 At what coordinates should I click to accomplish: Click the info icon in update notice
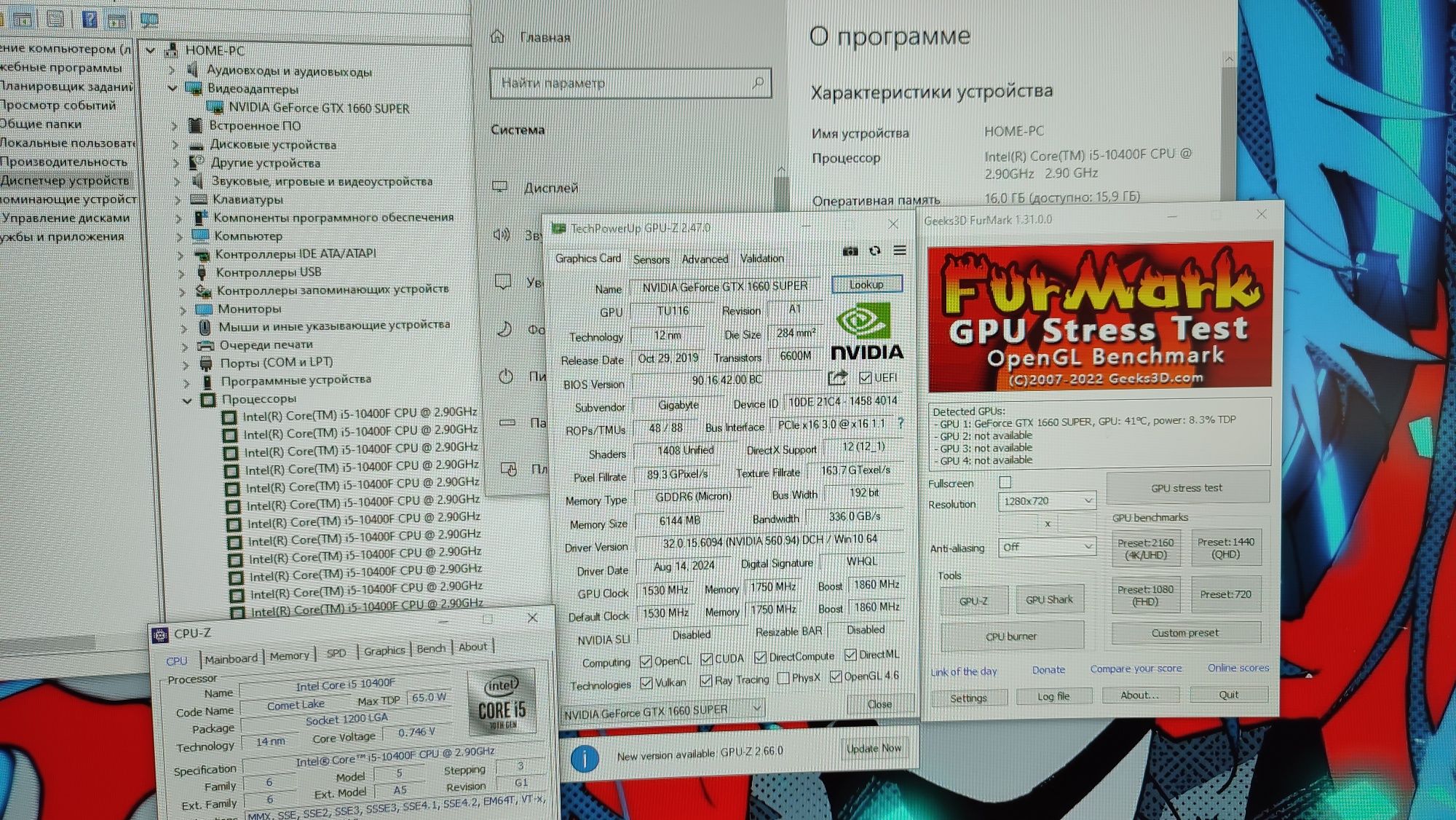pos(585,758)
